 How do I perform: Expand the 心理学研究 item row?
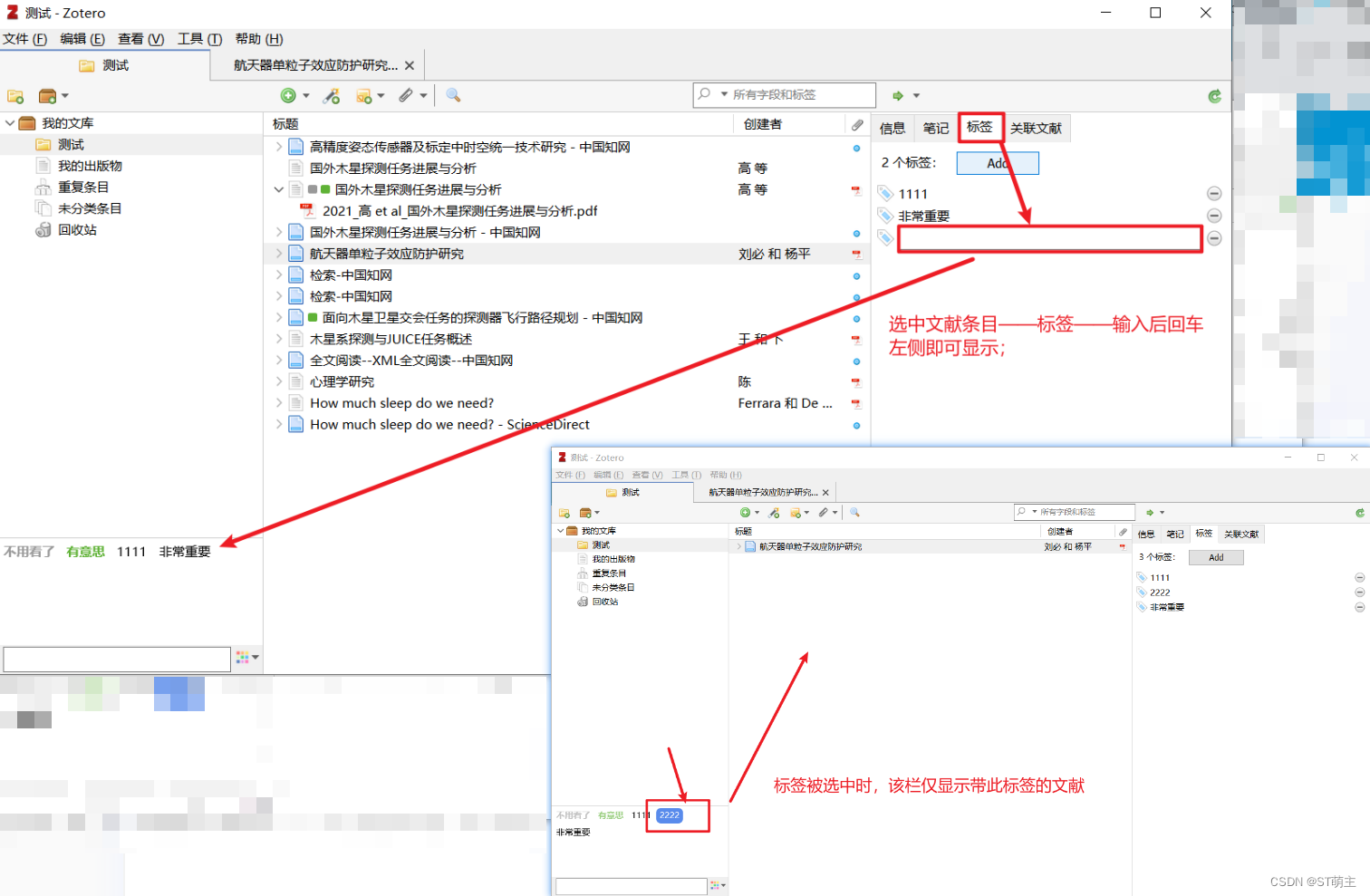279,381
